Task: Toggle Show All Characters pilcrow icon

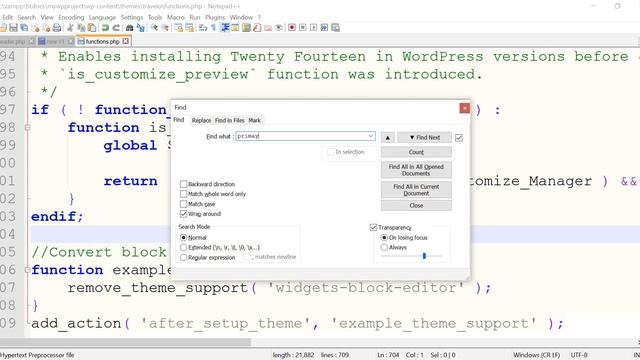Action: 213,28
